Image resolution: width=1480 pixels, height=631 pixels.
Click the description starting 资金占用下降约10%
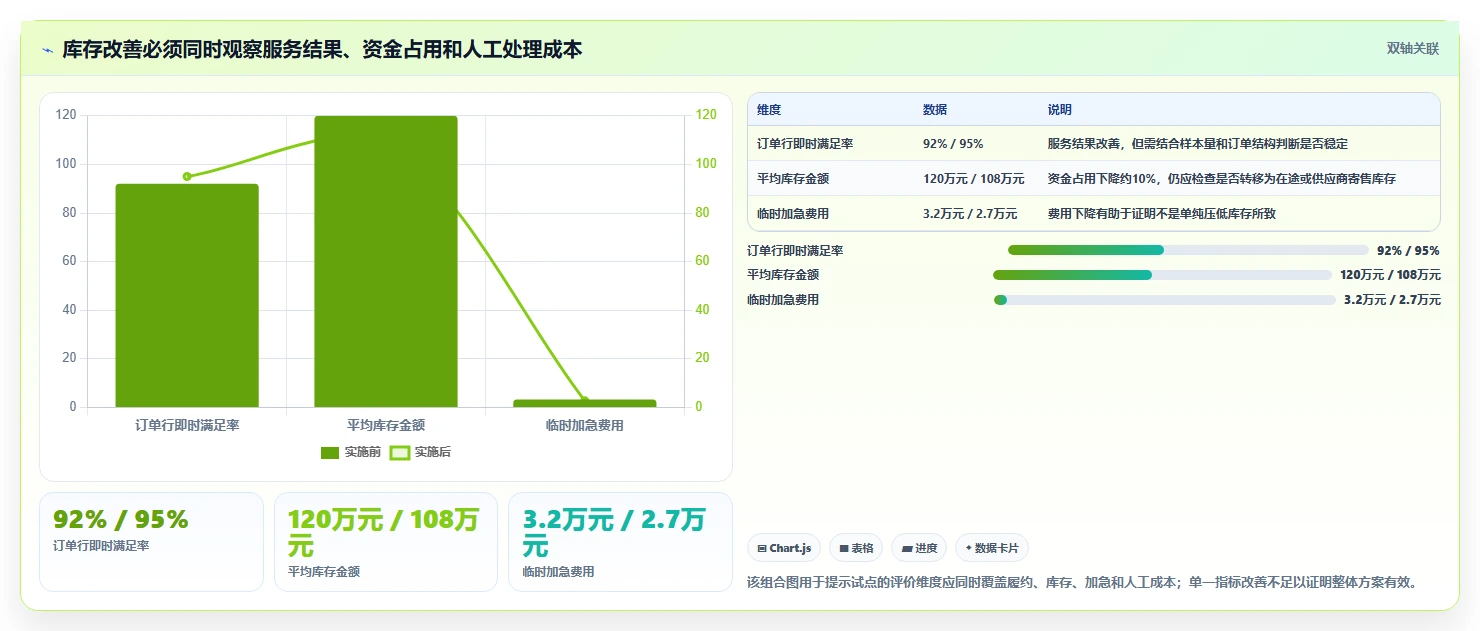(x=1221, y=179)
